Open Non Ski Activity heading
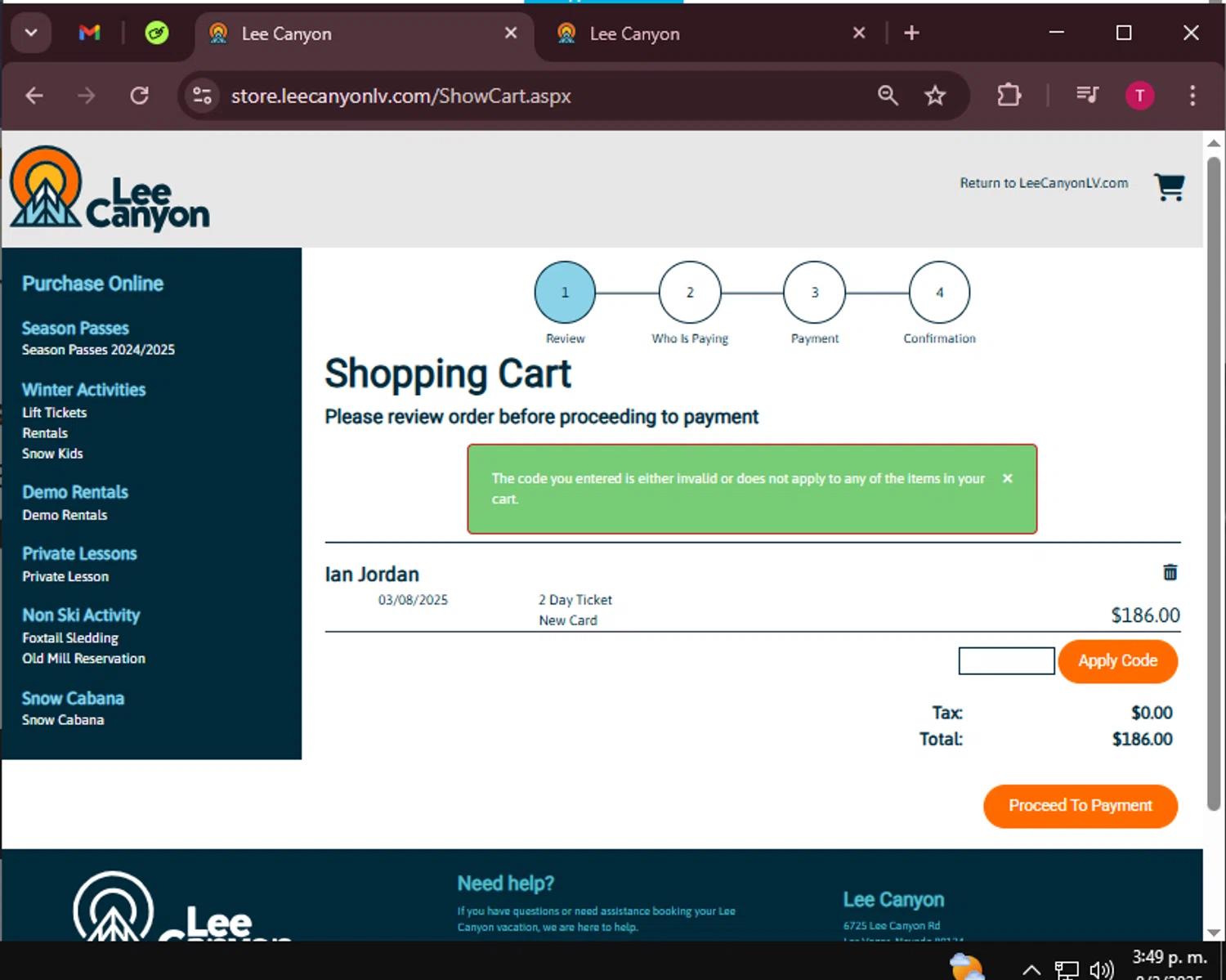1226x980 pixels. coord(81,615)
